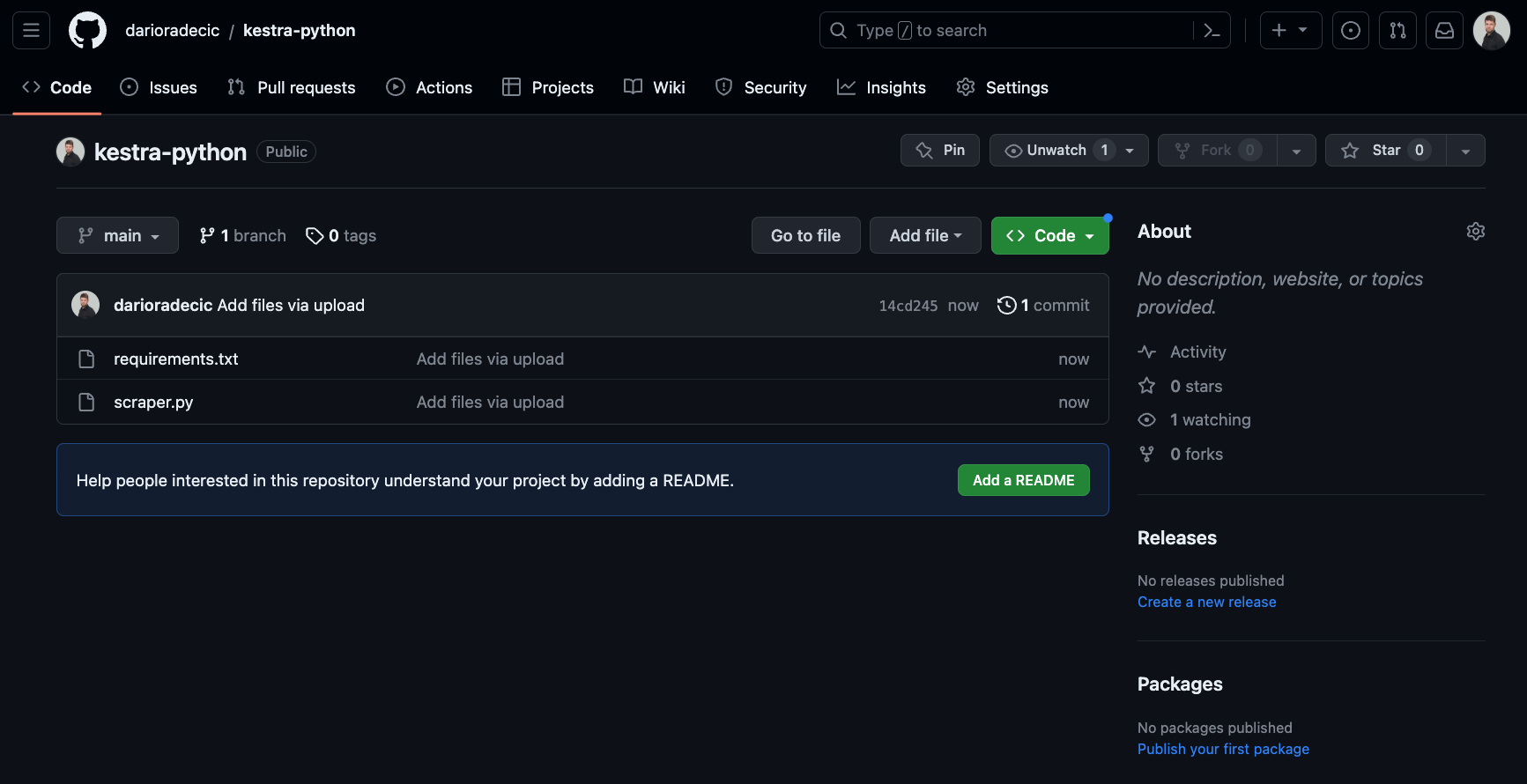Click Go to file button
Viewport: 1527px width, 784px height.
point(805,235)
